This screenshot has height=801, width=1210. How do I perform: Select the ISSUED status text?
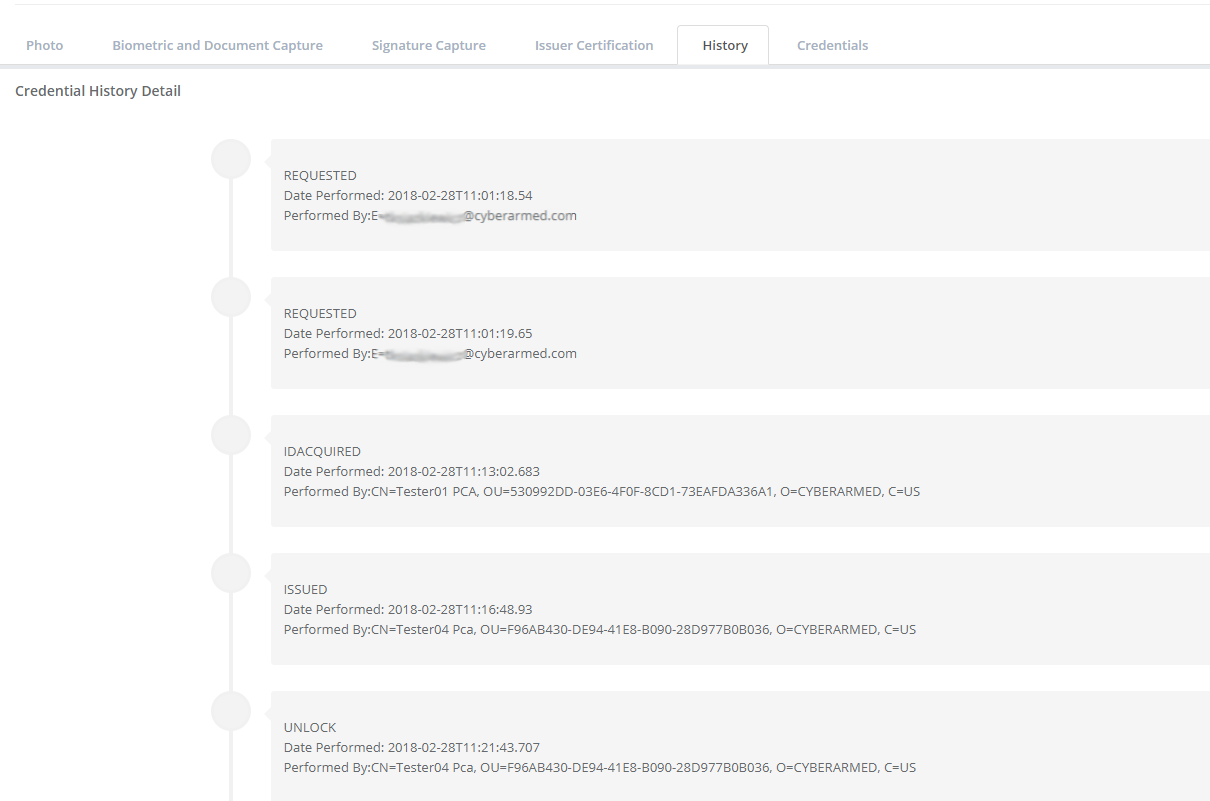(x=305, y=589)
